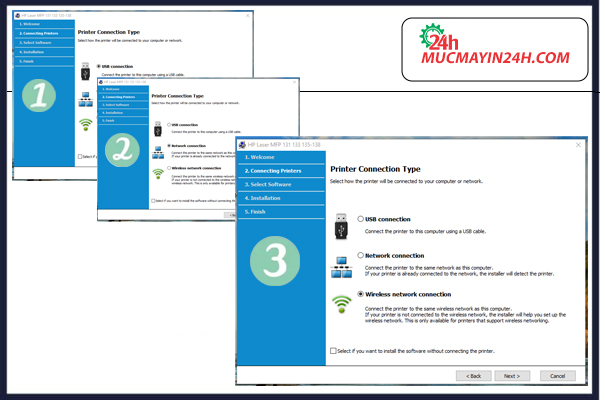This screenshot has width=600, height=400.
Task: Click Printer Connection Type heading in window 3
Action: coord(375,169)
